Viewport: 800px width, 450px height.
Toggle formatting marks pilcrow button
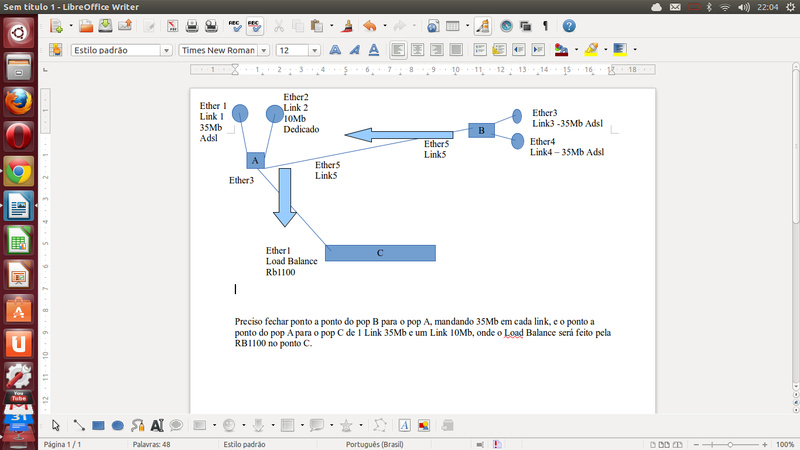pyautogui.click(x=545, y=26)
